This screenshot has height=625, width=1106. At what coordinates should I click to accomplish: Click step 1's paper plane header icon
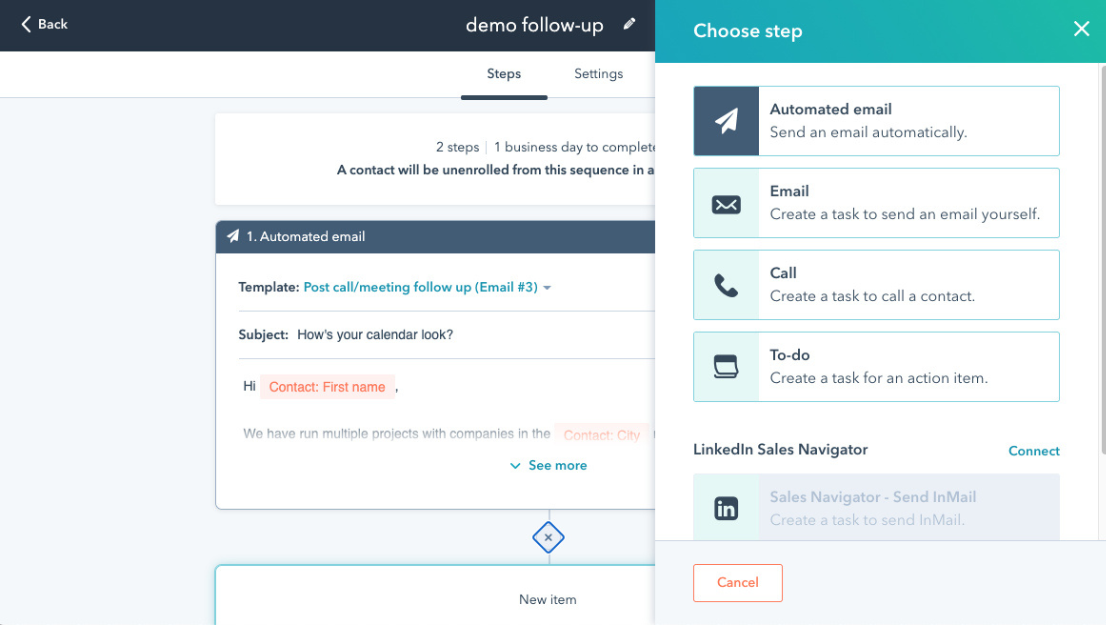point(233,236)
